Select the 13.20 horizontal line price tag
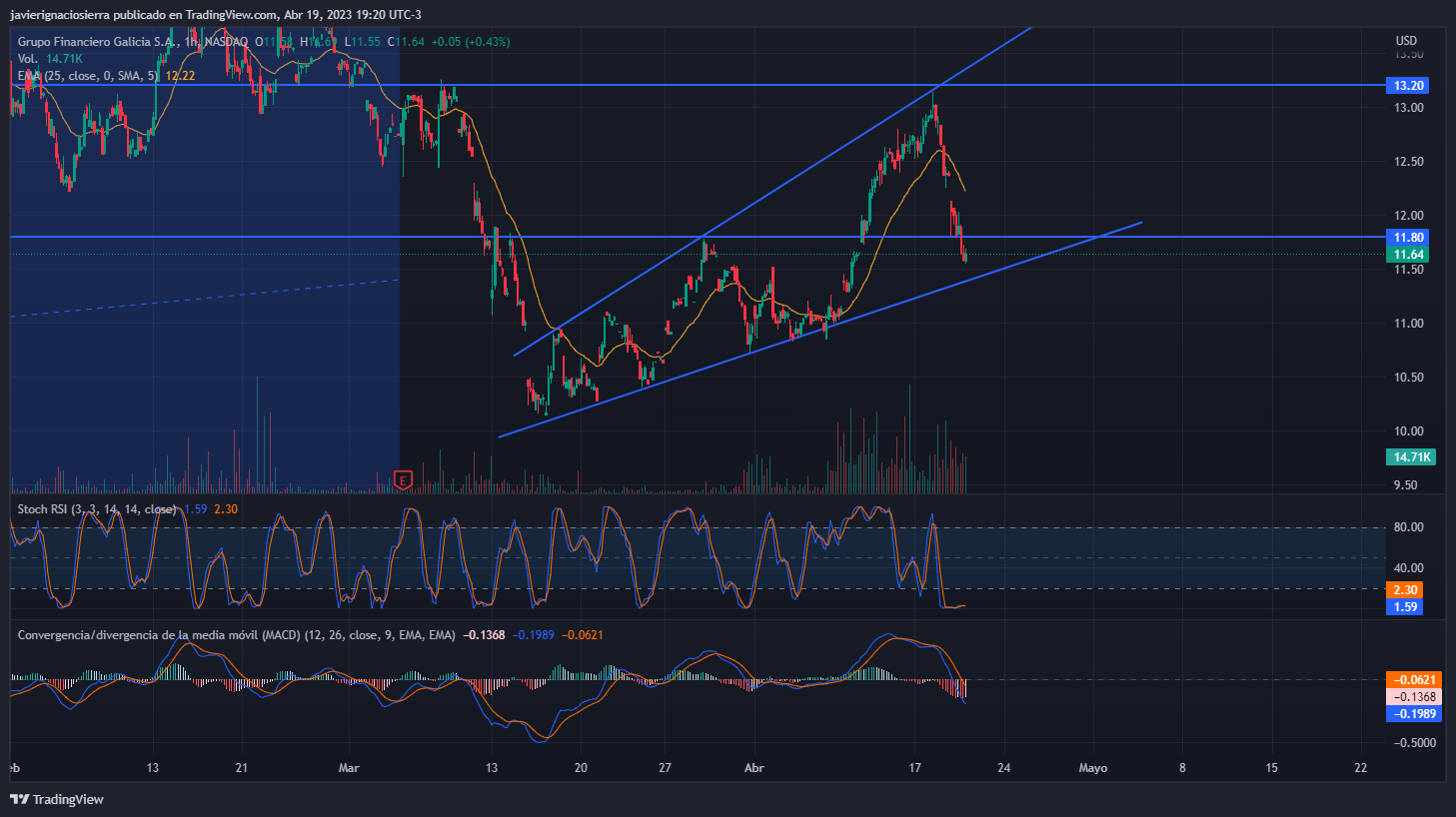Image resolution: width=1456 pixels, height=817 pixels. tap(1408, 86)
